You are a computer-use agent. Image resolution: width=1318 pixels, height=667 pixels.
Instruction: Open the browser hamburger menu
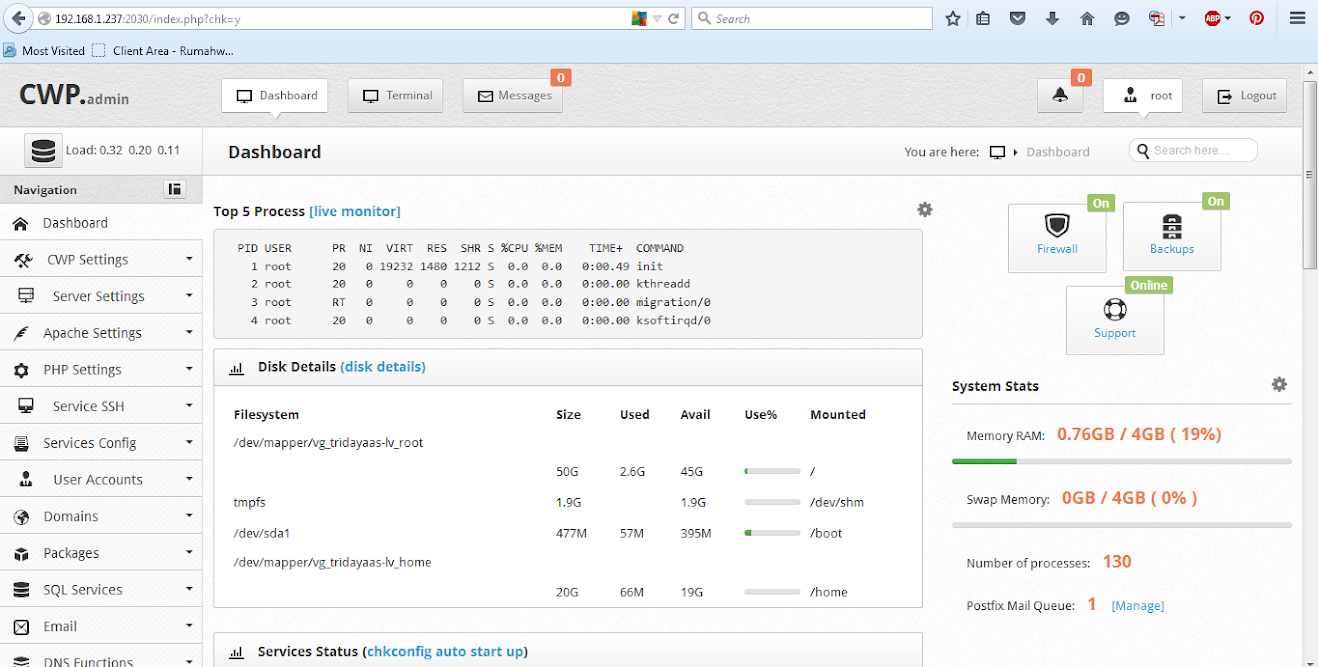click(1298, 18)
